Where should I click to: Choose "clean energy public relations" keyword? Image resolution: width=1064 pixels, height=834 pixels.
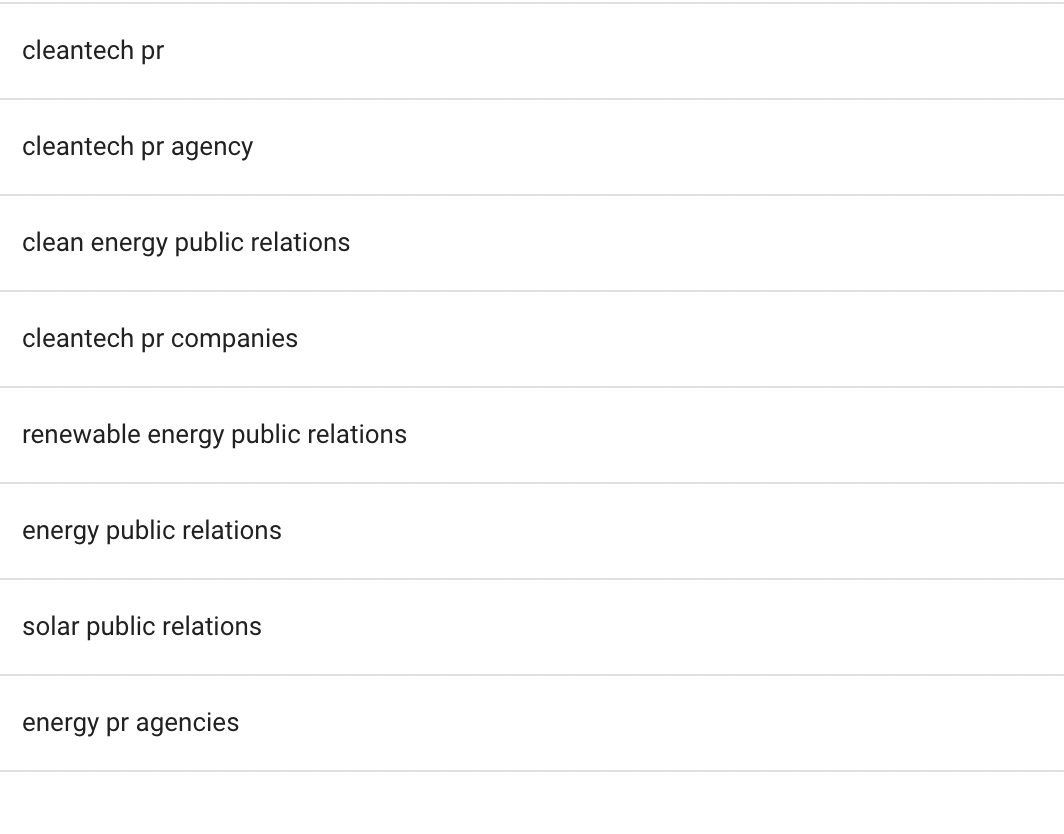(186, 243)
